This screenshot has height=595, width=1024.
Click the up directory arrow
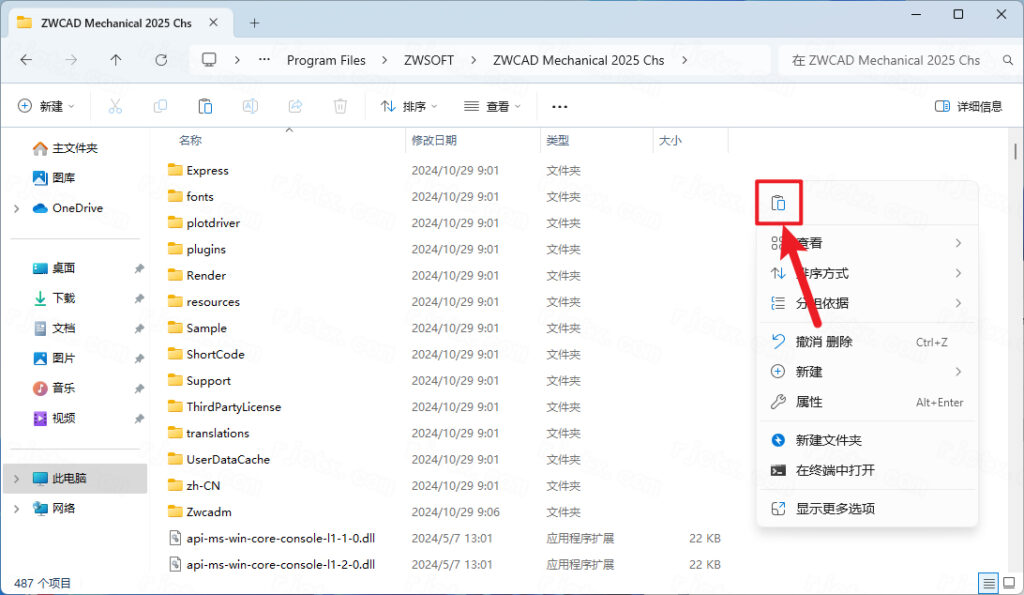pos(116,60)
